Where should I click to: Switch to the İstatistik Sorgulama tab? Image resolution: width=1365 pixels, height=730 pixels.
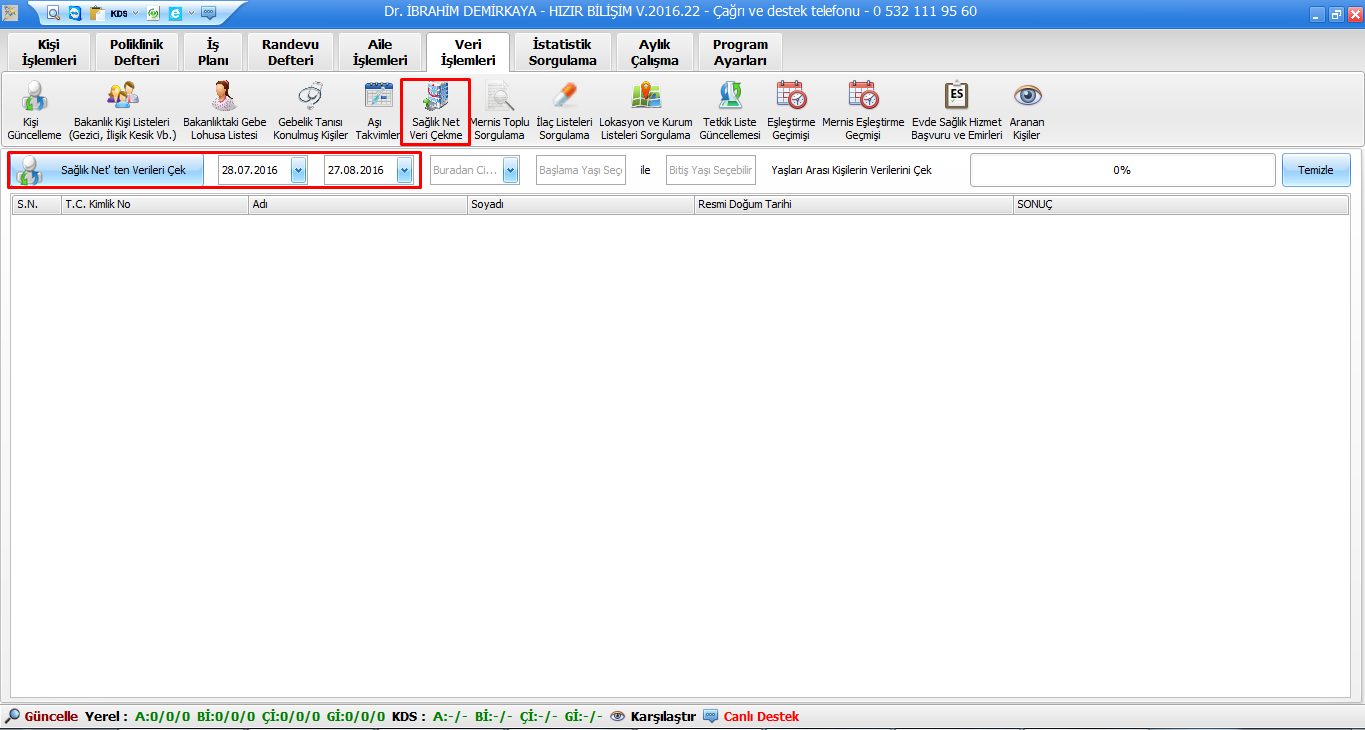click(562, 52)
